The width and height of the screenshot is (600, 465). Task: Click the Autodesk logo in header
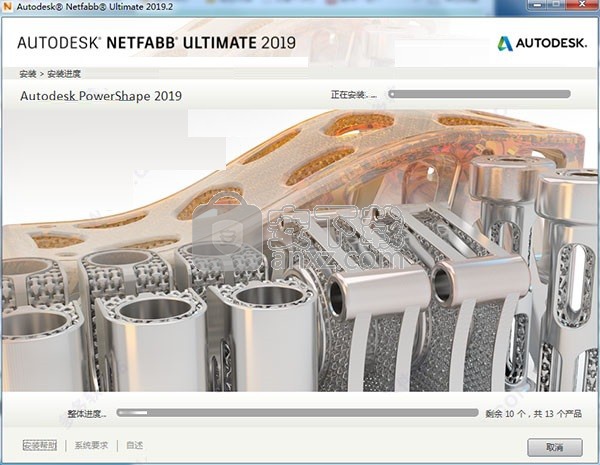click(542, 43)
